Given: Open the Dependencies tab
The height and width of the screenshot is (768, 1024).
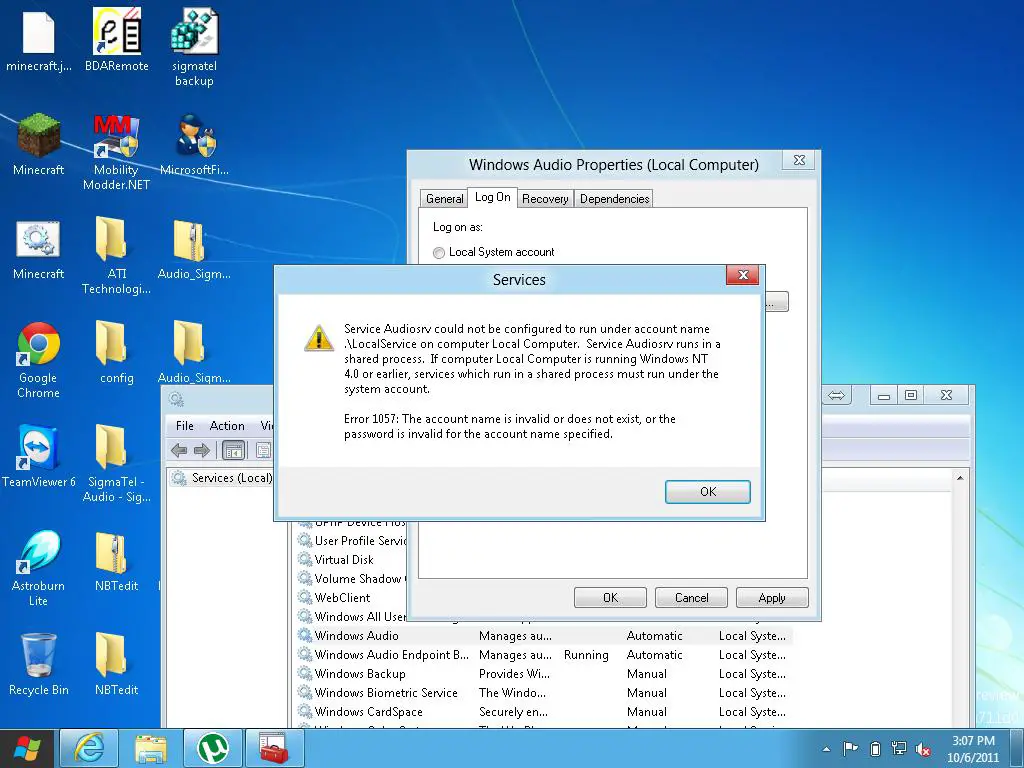Looking at the screenshot, I should click(614, 199).
